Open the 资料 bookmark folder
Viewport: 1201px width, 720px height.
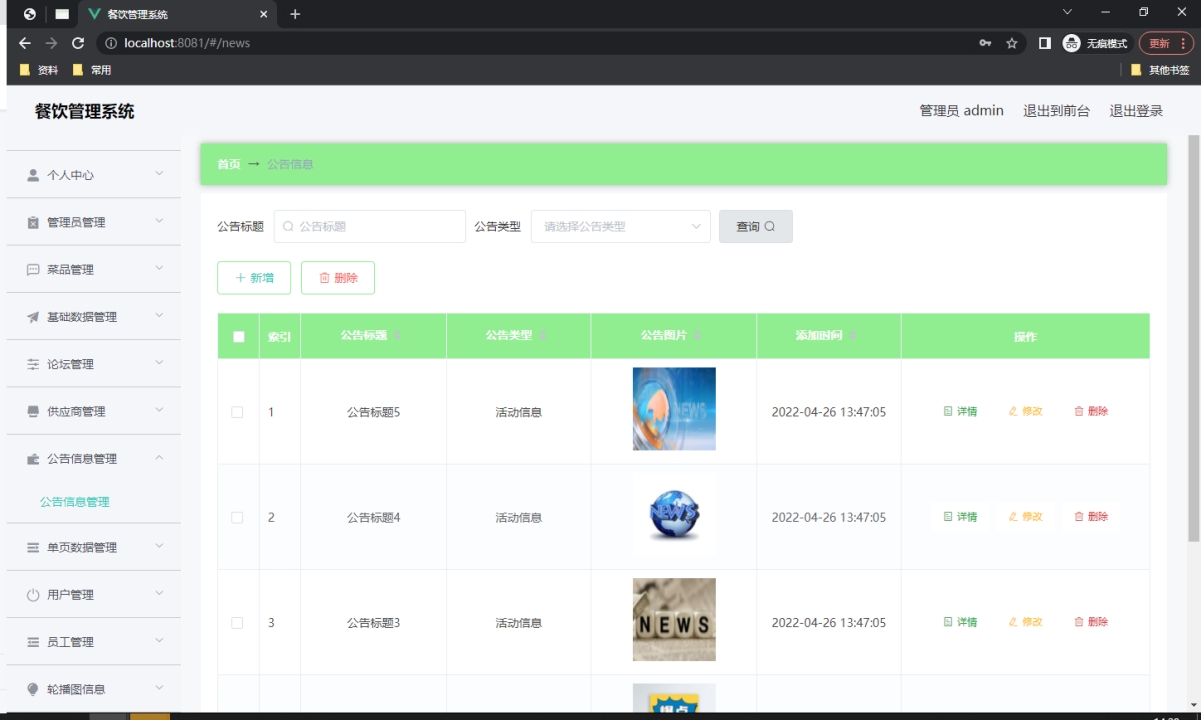tap(39, 70)
